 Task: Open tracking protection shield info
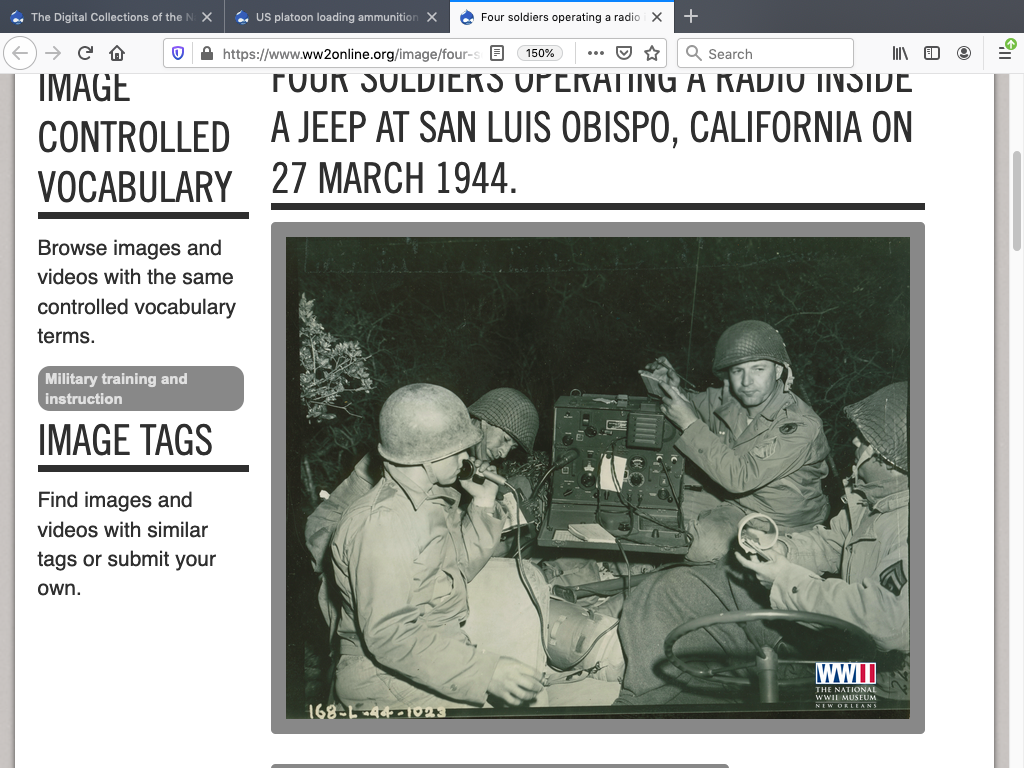178,54
